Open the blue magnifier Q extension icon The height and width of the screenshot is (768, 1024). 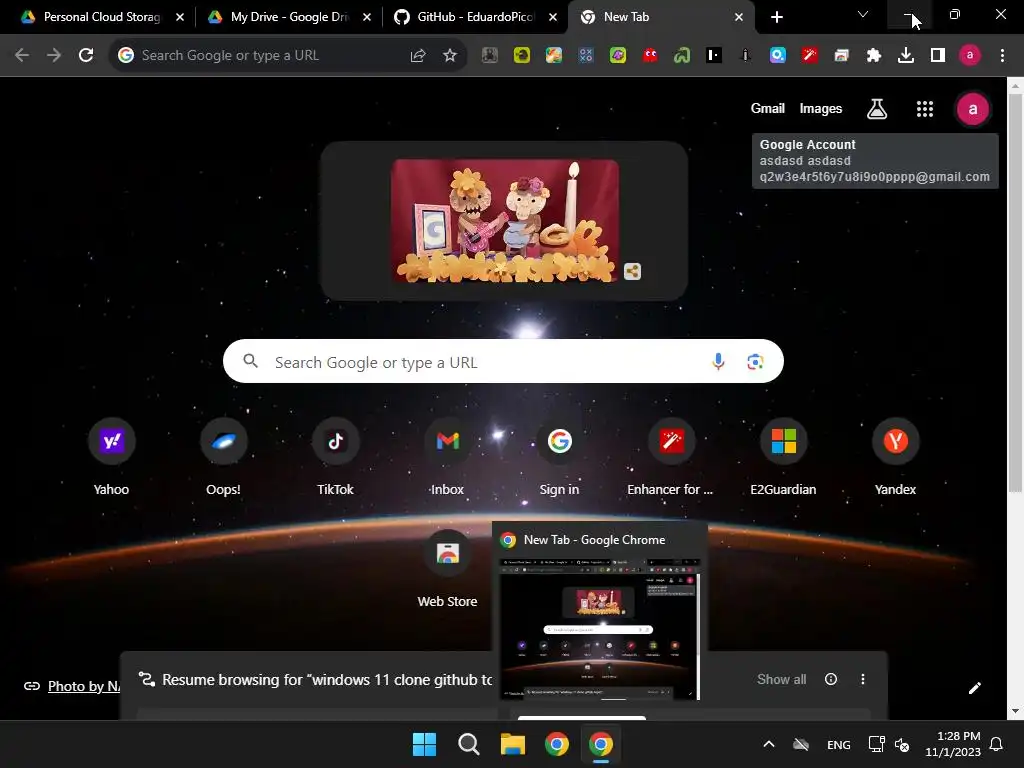[x=778, y=56]
